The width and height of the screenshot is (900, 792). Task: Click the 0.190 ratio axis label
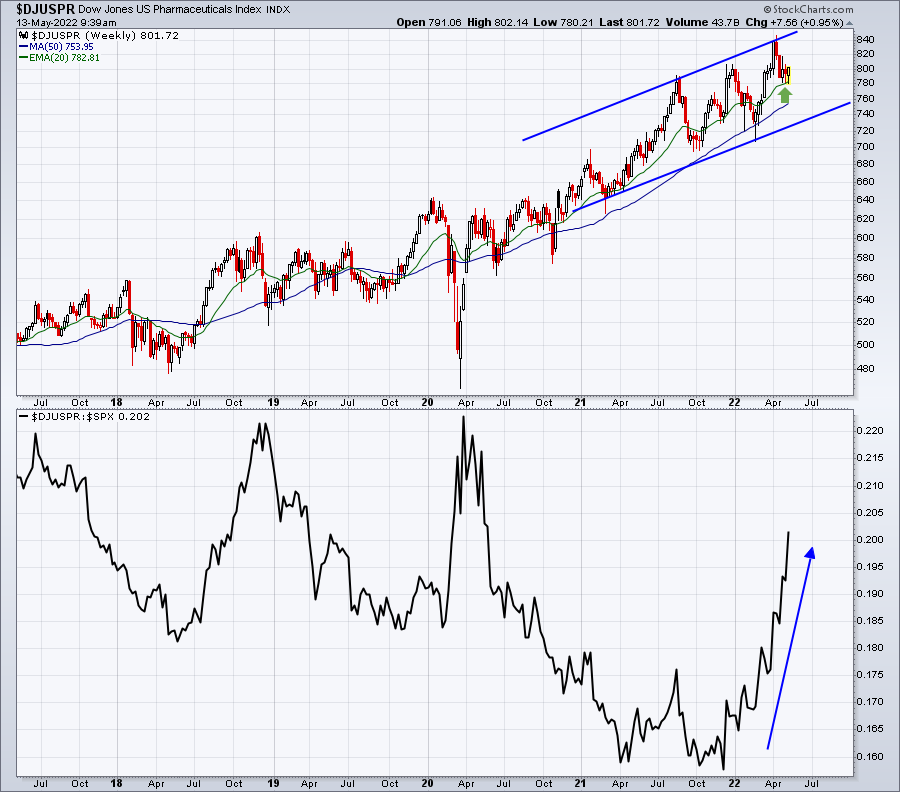click(x=870, y=593)
